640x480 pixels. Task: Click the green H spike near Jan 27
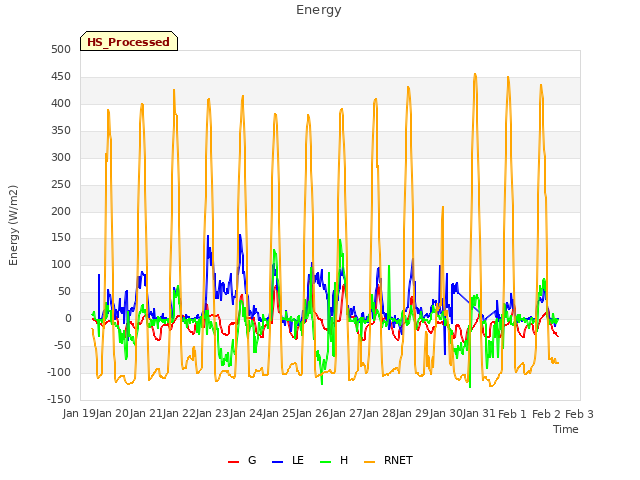tap(340, 240)
